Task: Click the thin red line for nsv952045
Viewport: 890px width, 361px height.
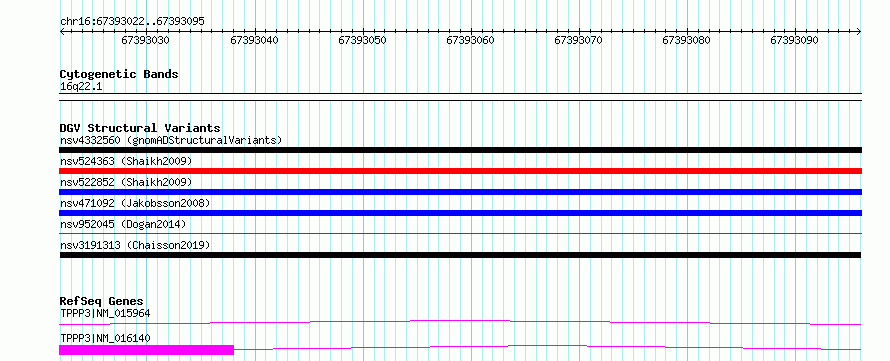Action: [x=460, y=233]
